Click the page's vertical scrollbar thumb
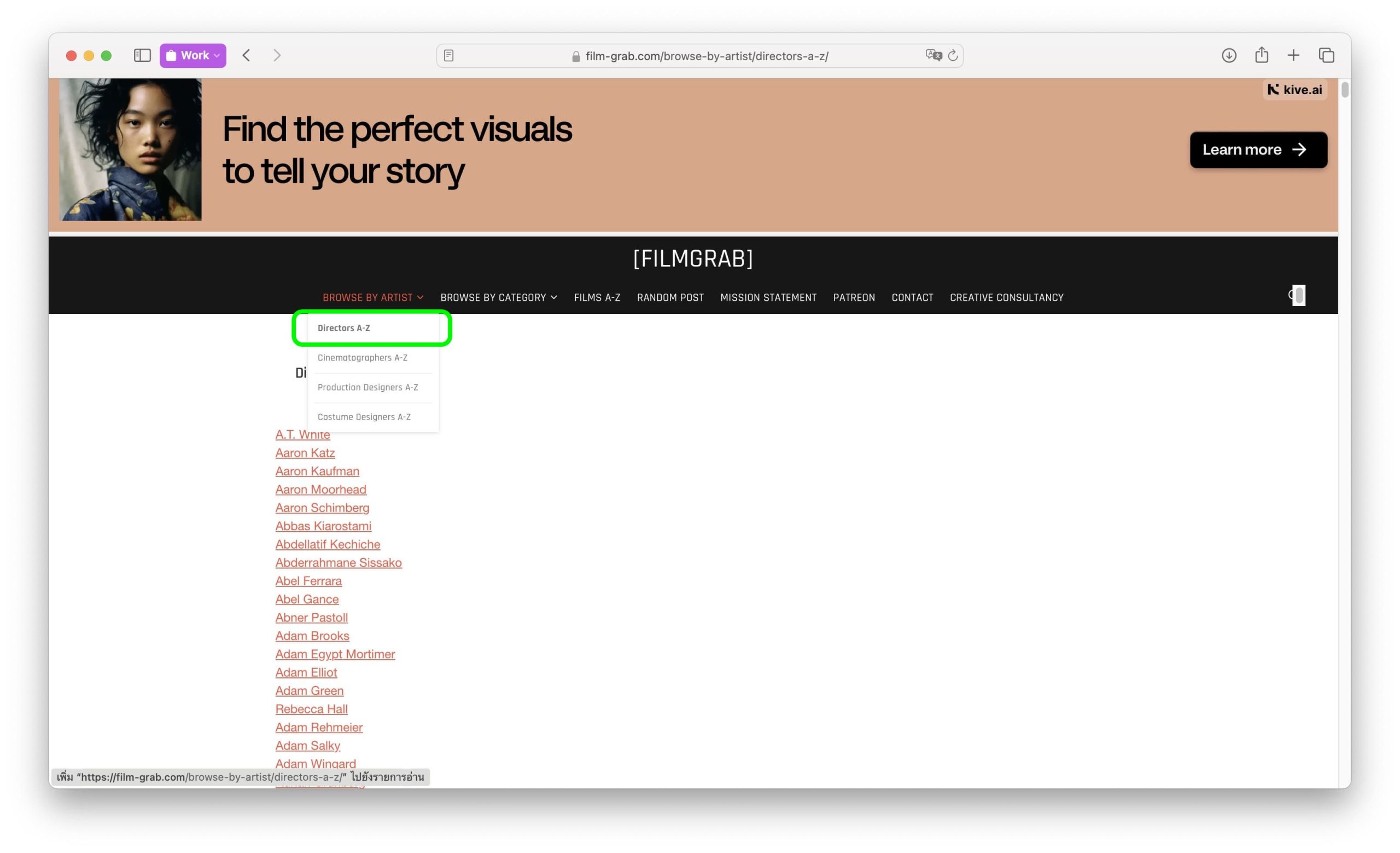 (x=1344, y=90)
